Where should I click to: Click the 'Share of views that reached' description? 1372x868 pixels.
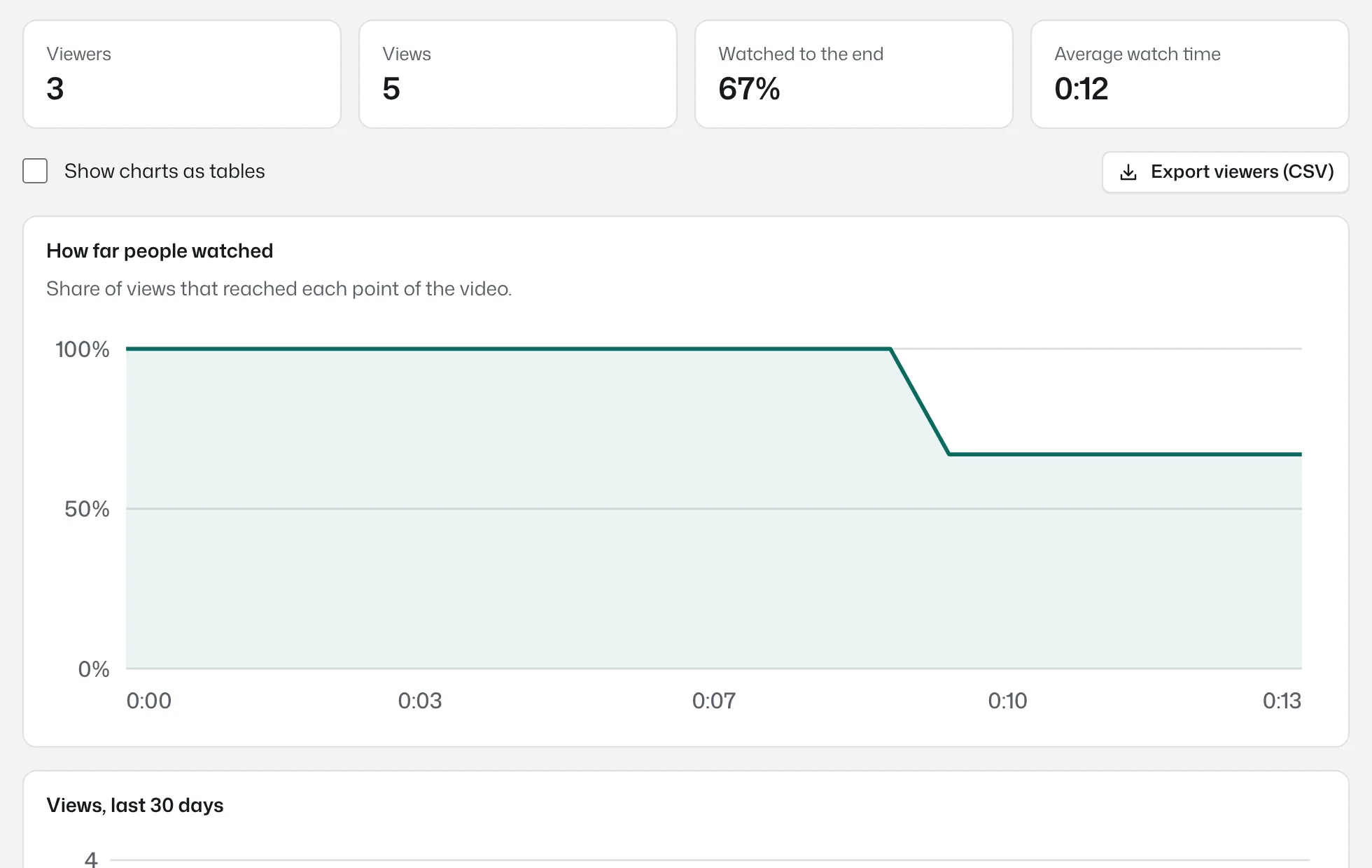[279, 288]
